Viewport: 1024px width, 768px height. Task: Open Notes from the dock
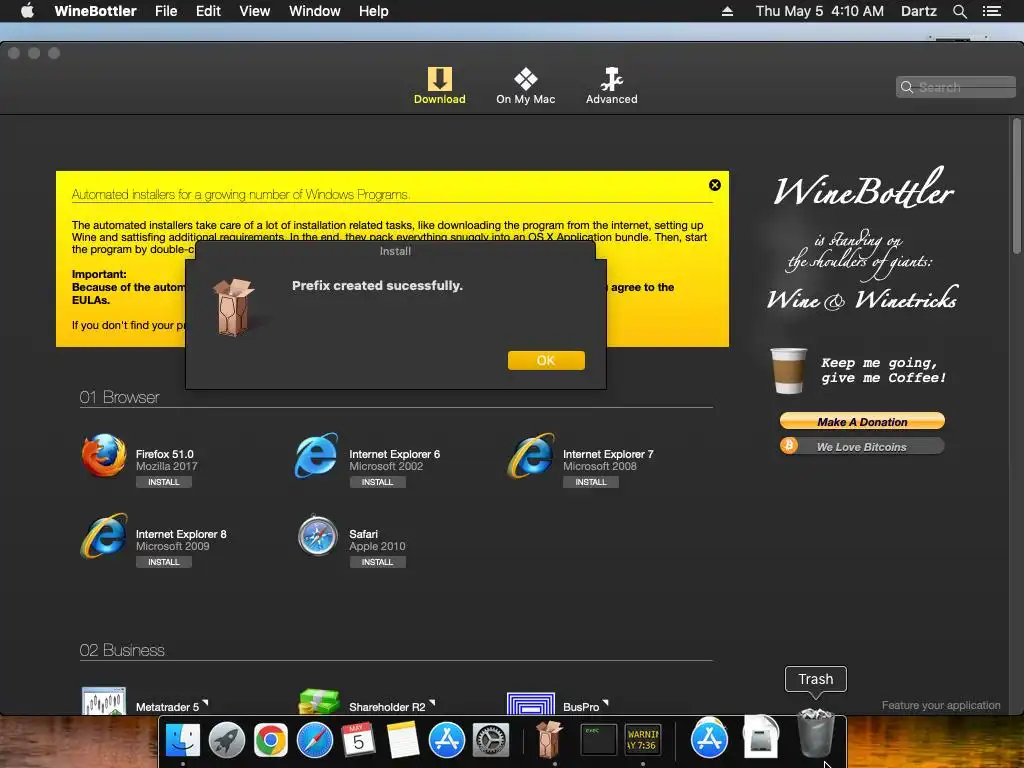pos(402,740)
